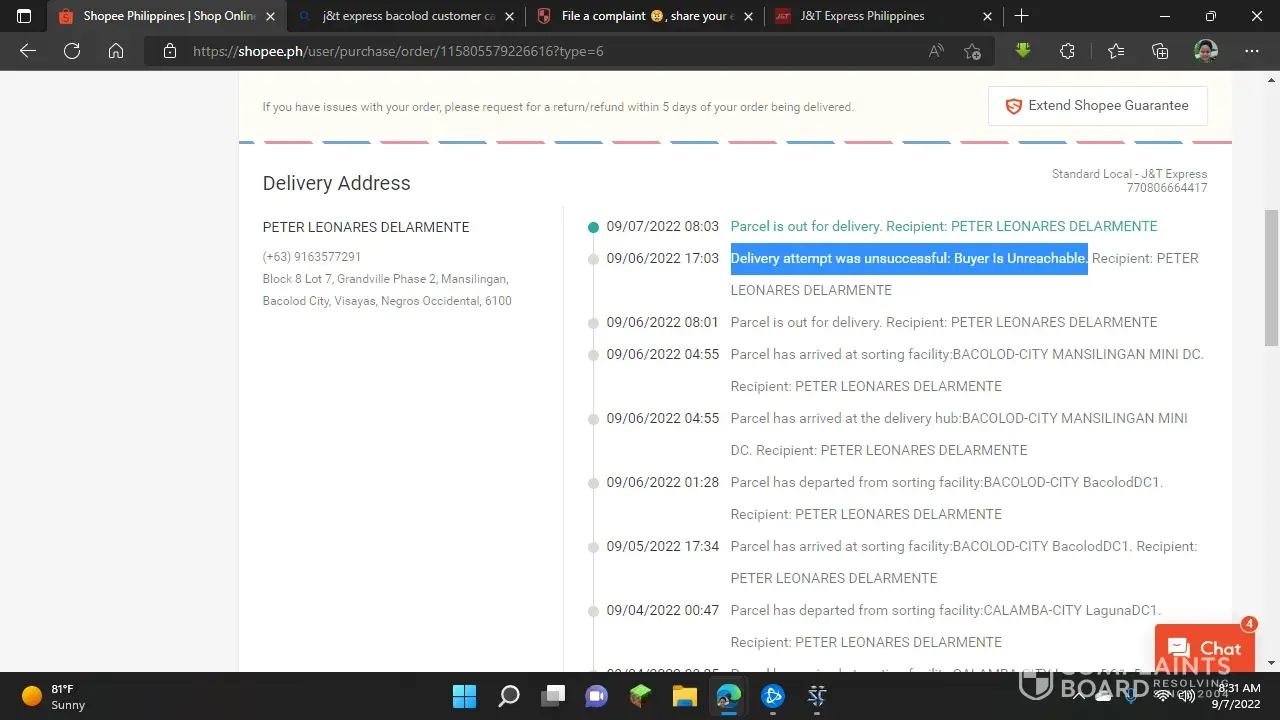Open the browser profile avatar
Viewport: 1280px width, 720px height.
[1206, 51]
